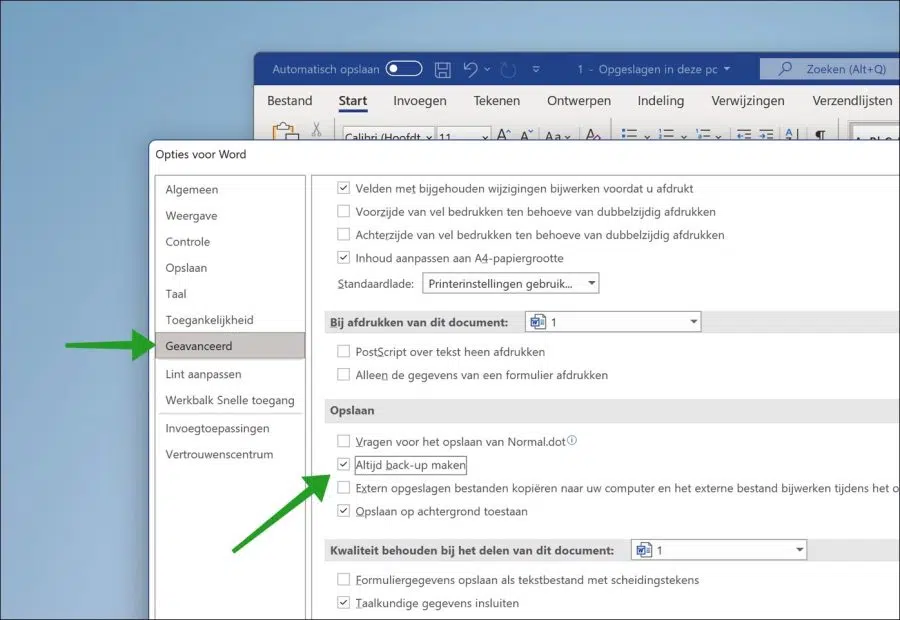Switch to the Verwijzingen ribbon tab
Screen dimensions: 900x620
tap(748, 100)
